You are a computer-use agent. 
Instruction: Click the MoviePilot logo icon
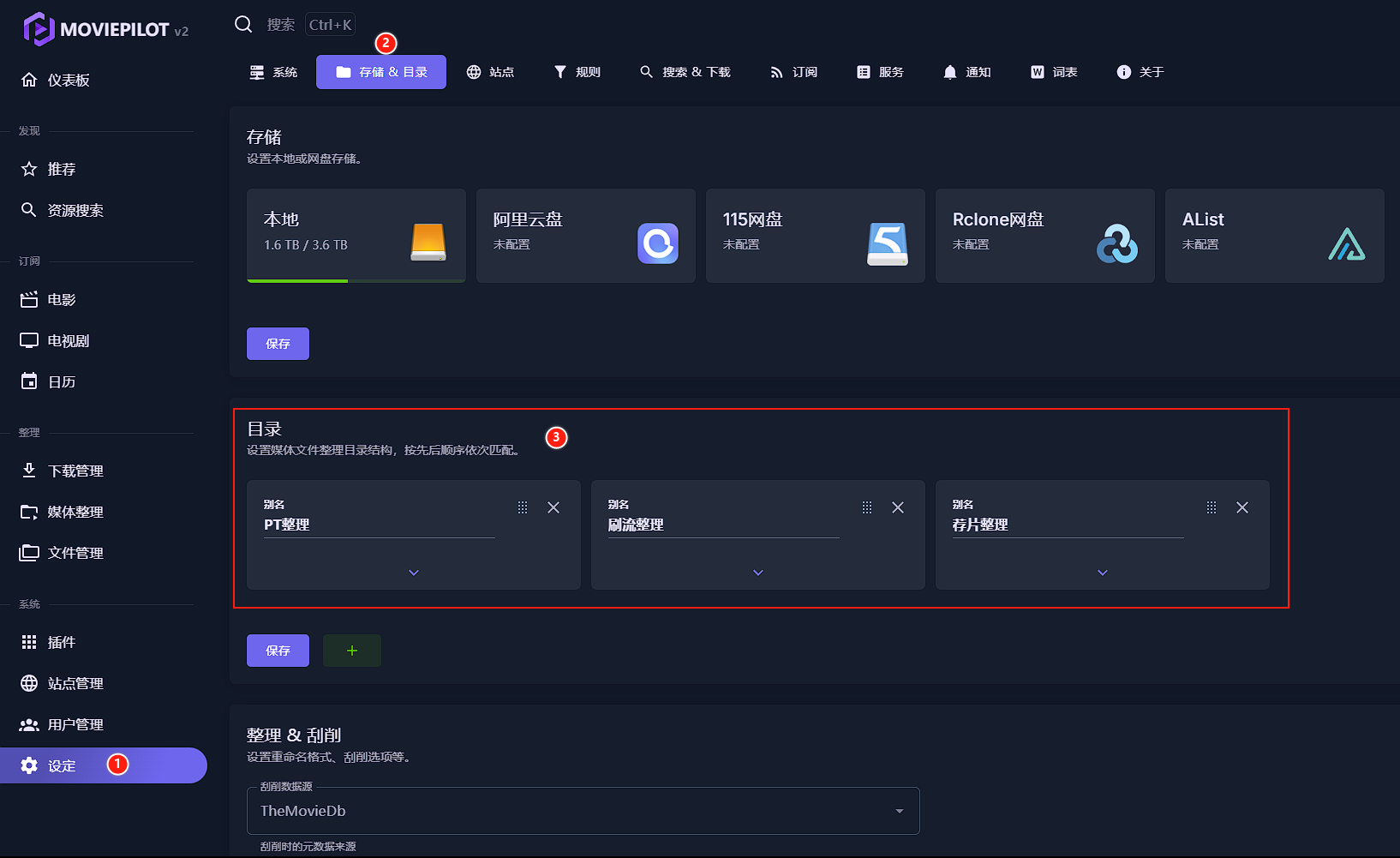39,29
